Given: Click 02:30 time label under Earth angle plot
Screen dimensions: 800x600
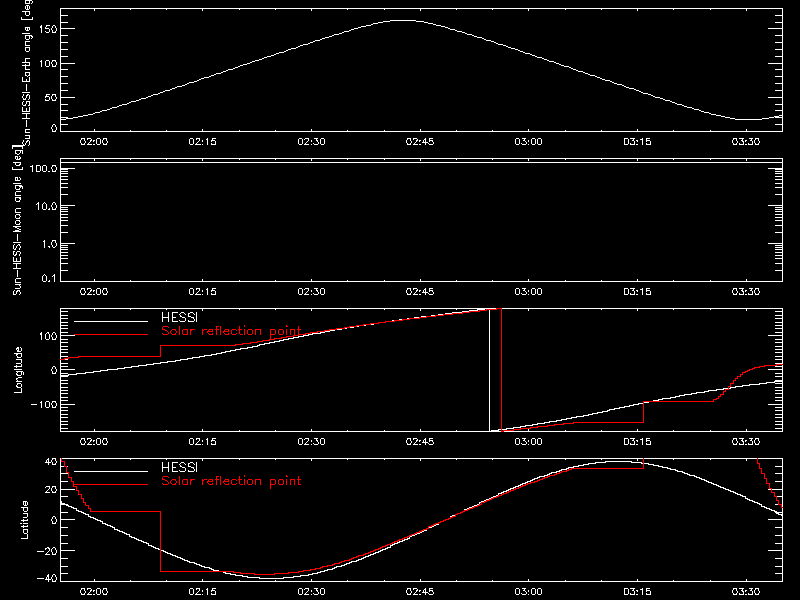Looking at the screenshot, I should pyautogui.click(x=311, y=142).
